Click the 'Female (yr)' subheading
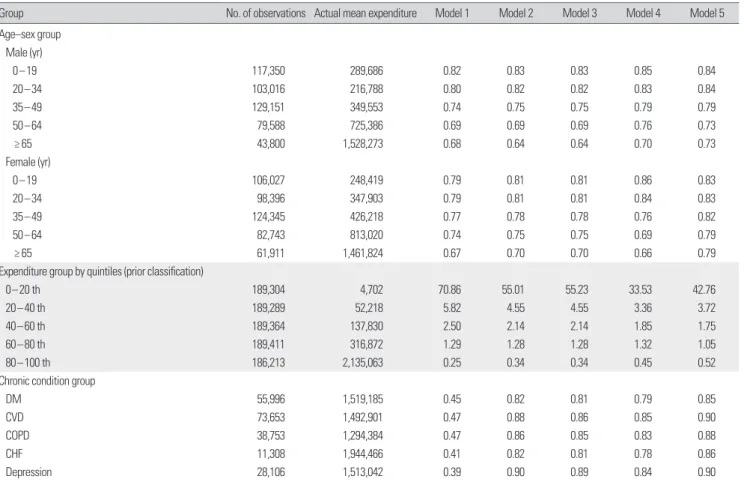744x482 pixels. [28, 162]
